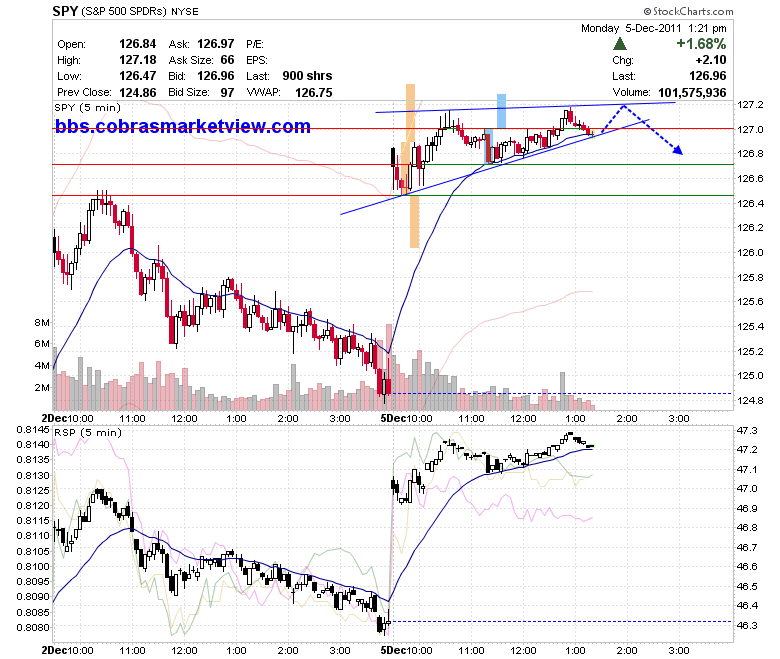Click the 5Dec10:00 label under RSP chart

406,651
